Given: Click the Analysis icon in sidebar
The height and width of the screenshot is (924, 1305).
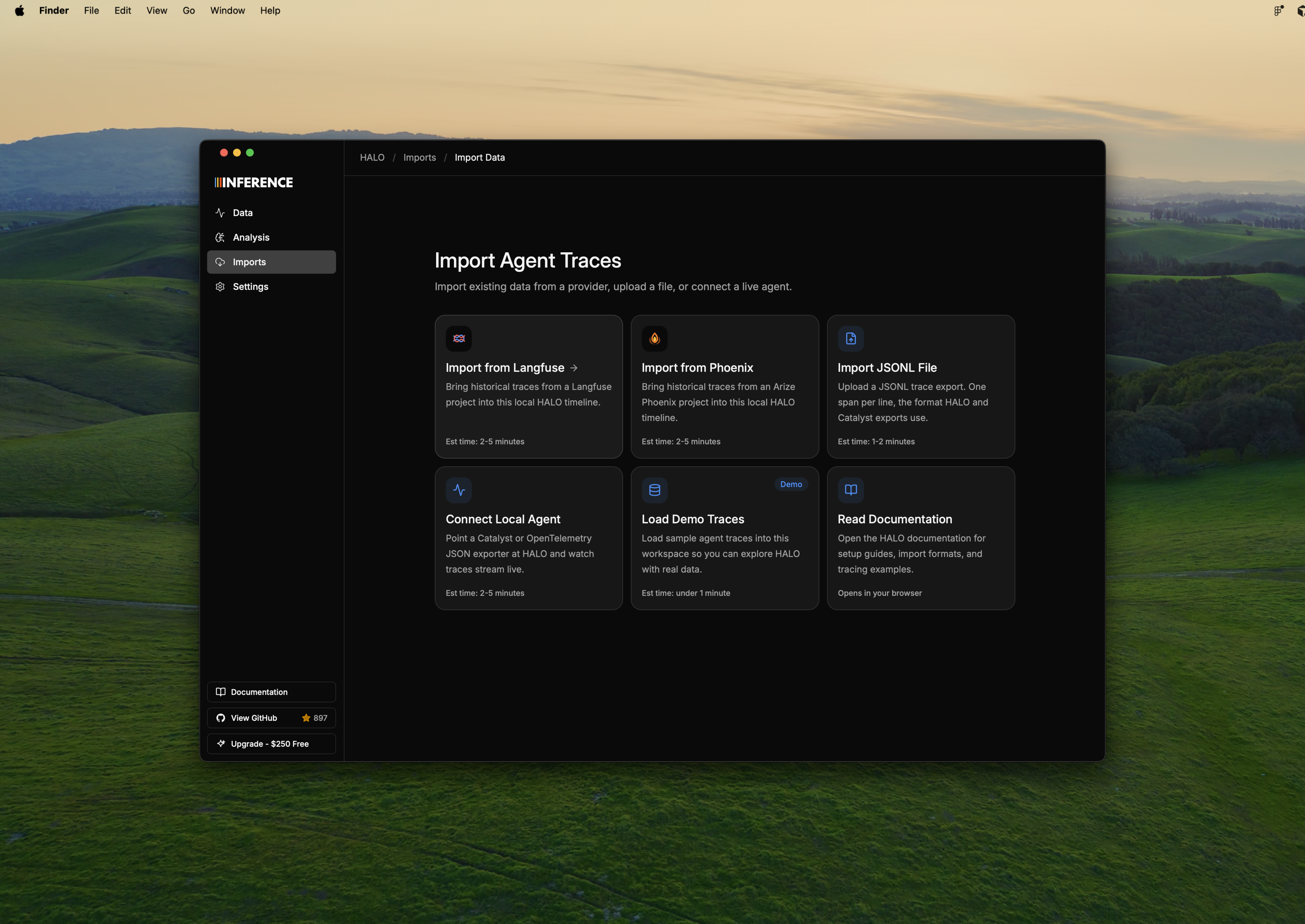Looking at the screenshot, I should [220, 237].
